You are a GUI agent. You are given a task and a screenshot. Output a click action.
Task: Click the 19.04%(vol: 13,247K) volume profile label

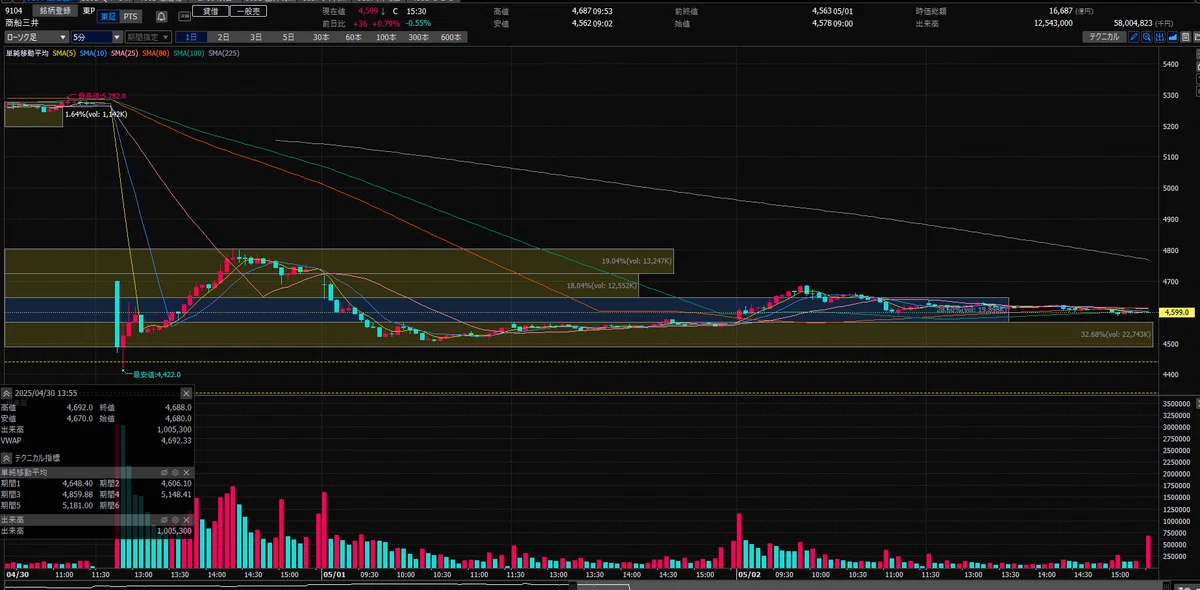(x=637, y=261)
